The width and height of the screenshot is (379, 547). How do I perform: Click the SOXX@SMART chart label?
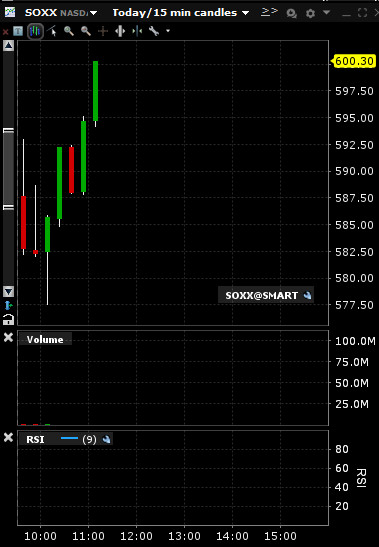coord(261,295)
